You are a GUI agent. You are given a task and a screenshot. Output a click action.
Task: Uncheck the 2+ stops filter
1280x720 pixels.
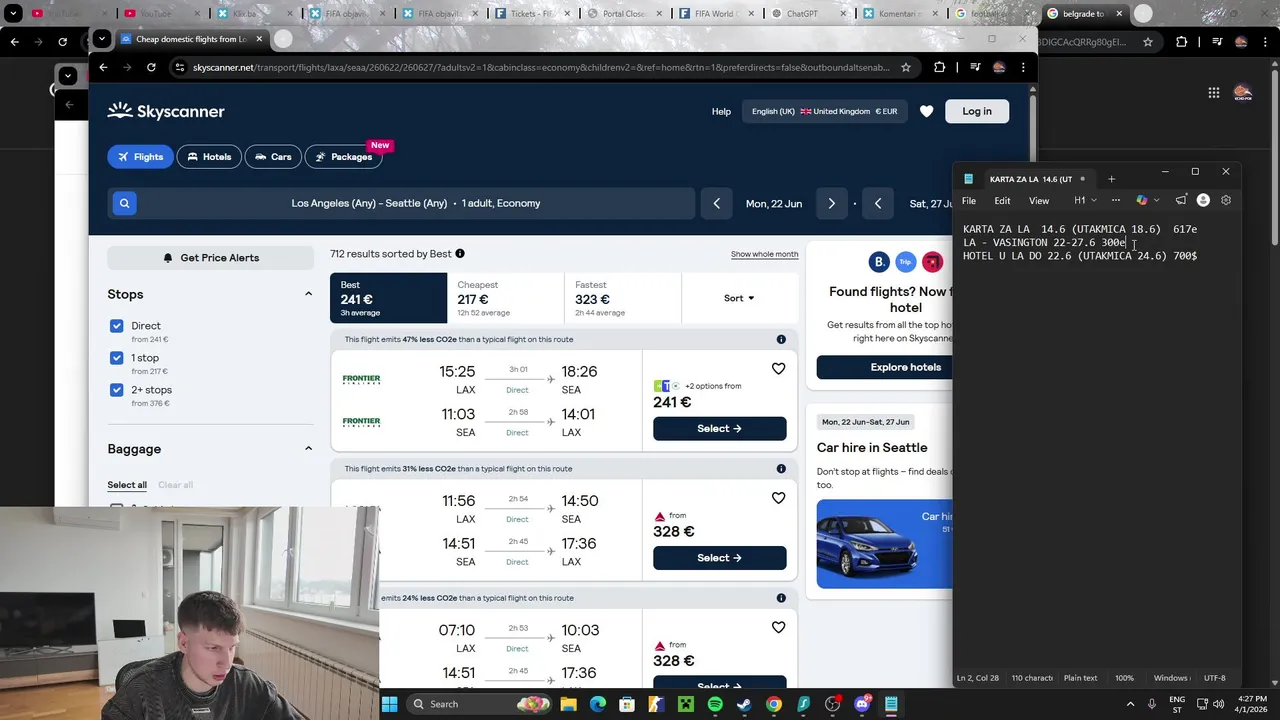pyautogui.click(x=117, y=390)
